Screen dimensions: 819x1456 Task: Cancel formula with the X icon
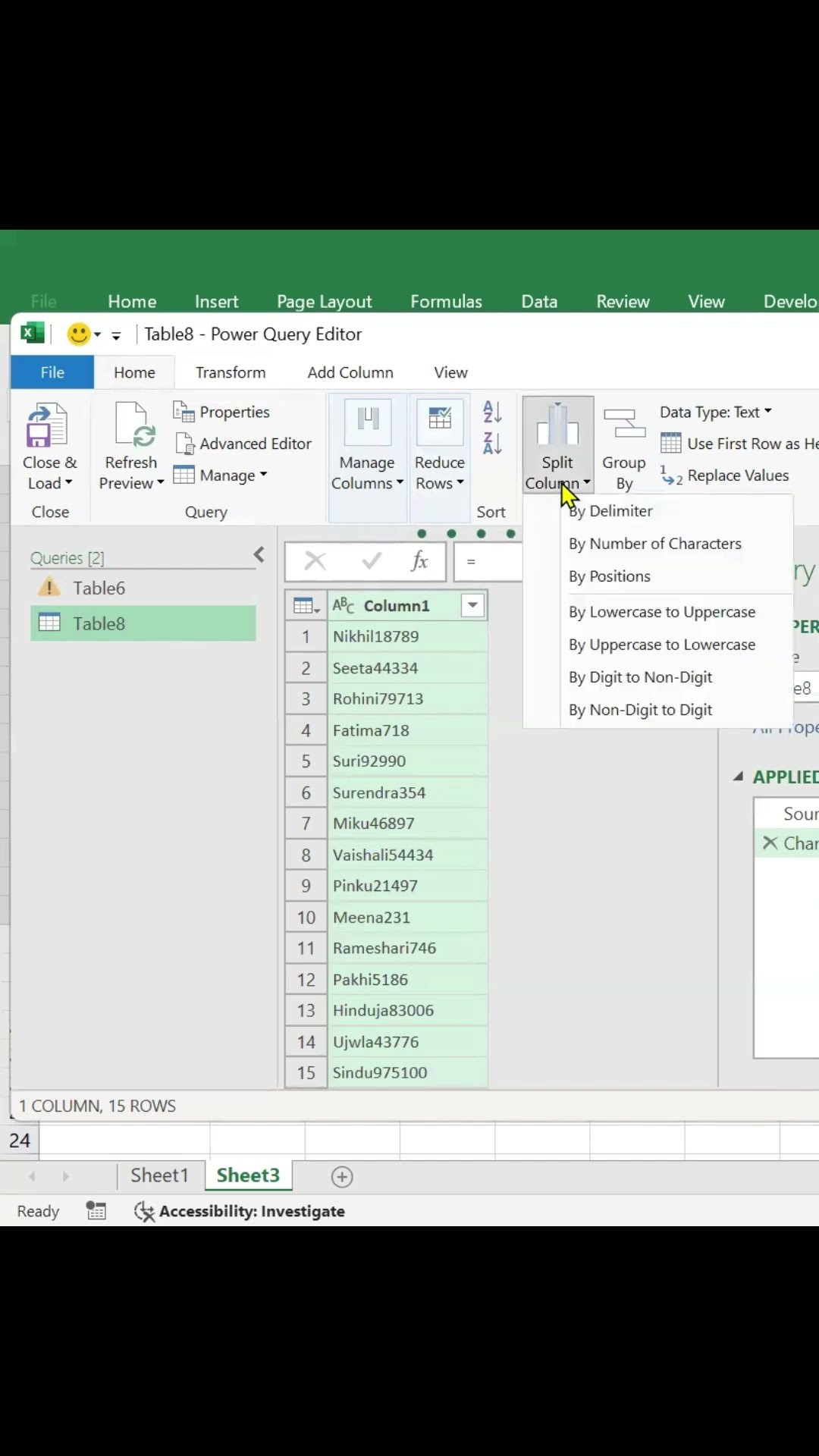point(315,561)
